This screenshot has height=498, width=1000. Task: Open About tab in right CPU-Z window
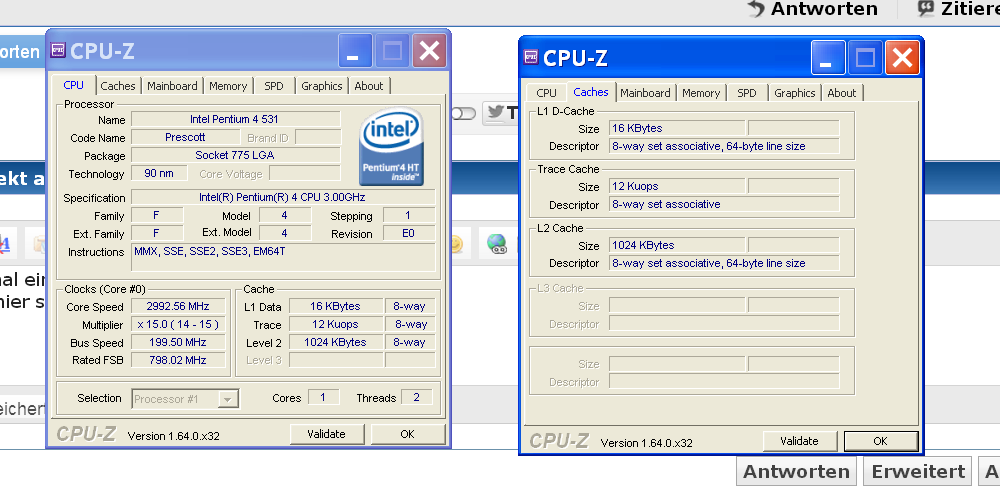click(x=842, y=92)
